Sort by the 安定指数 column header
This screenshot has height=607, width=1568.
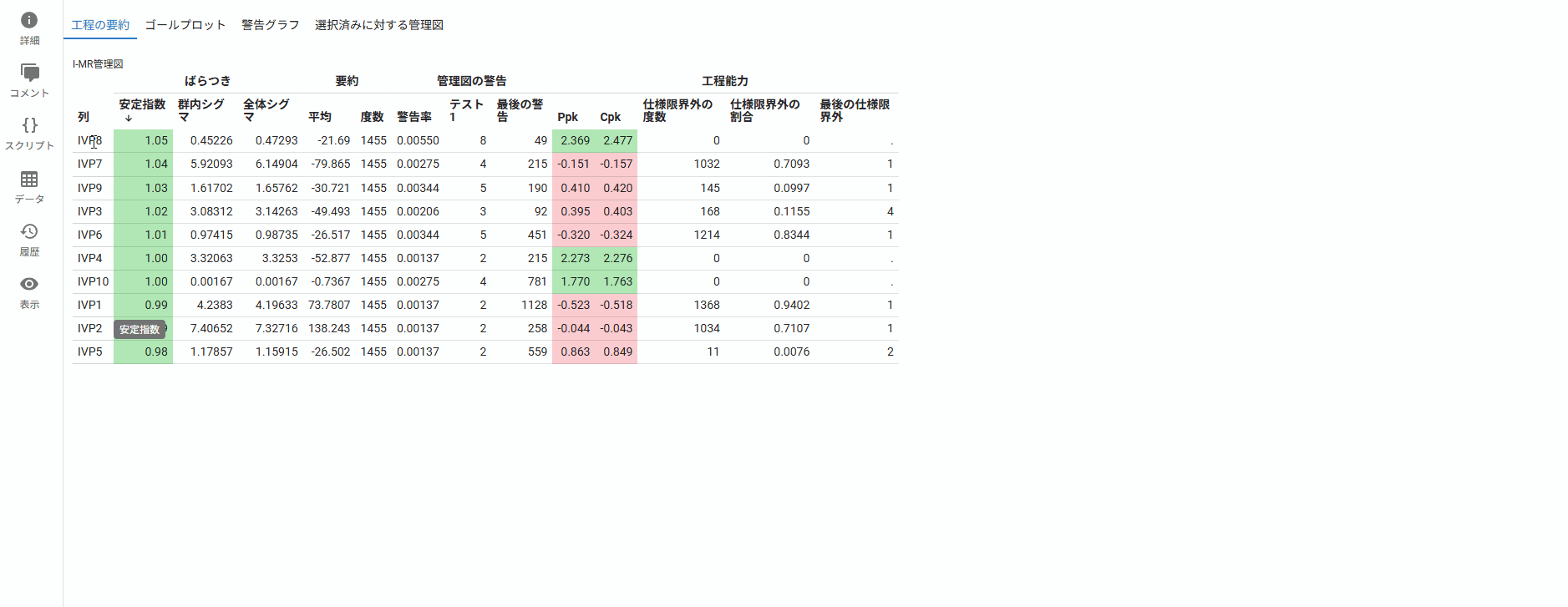142,104
